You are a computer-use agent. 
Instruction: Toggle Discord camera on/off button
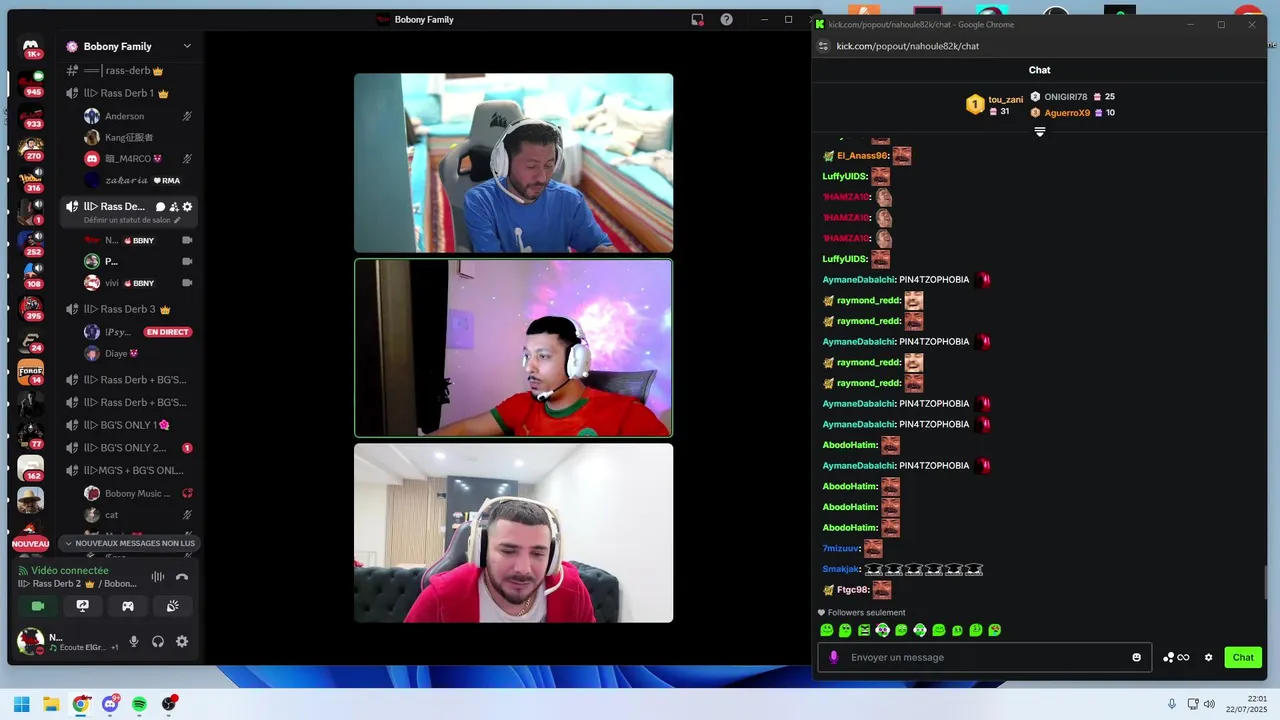click(38, 606)
